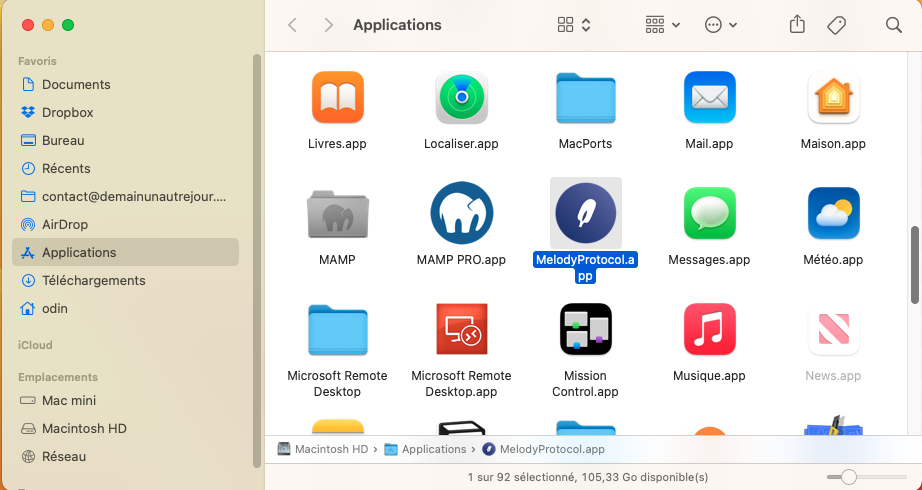This screenshot has height=490, width=922.
Task: Open the view mode switcher dropdown
Action: 574,25
